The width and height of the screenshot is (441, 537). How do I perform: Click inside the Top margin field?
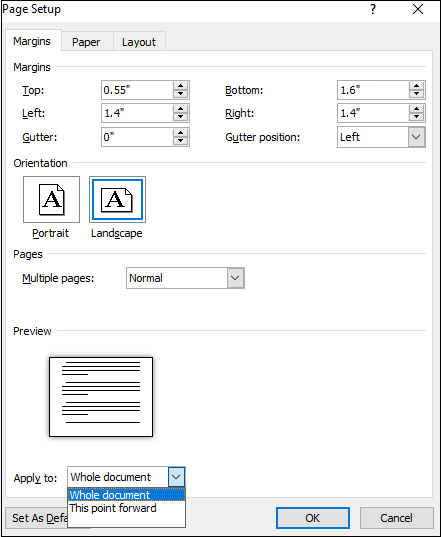point(137,90)
